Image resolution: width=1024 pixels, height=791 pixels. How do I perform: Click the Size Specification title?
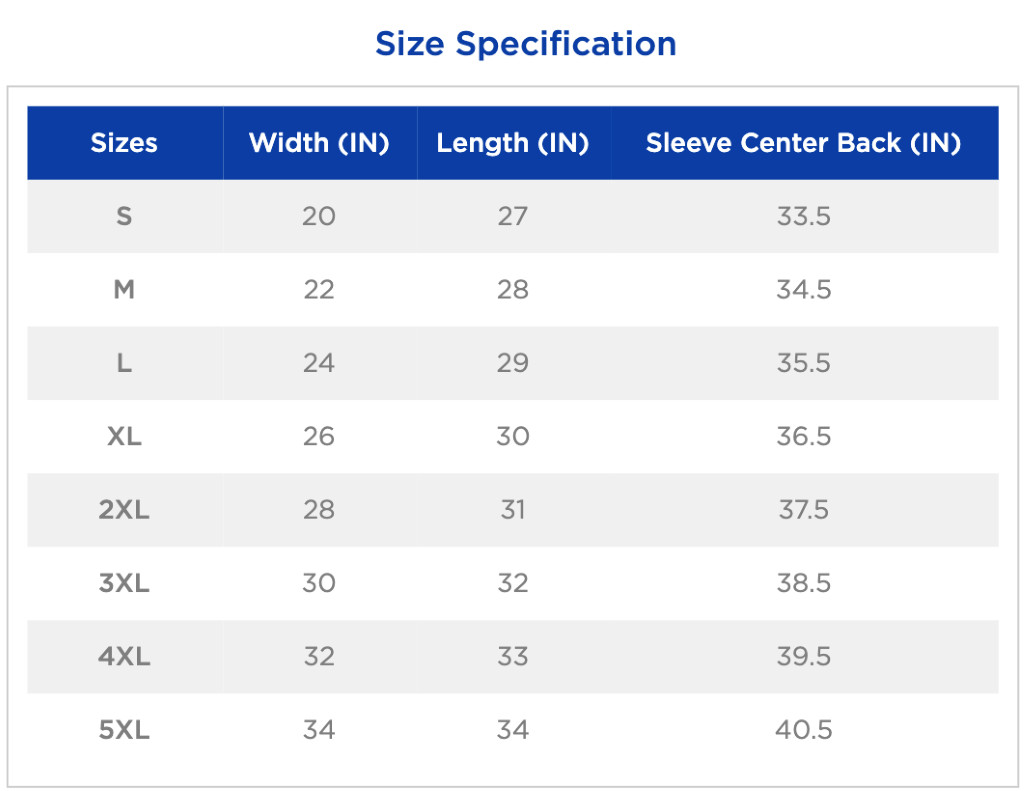coord(525,44)
